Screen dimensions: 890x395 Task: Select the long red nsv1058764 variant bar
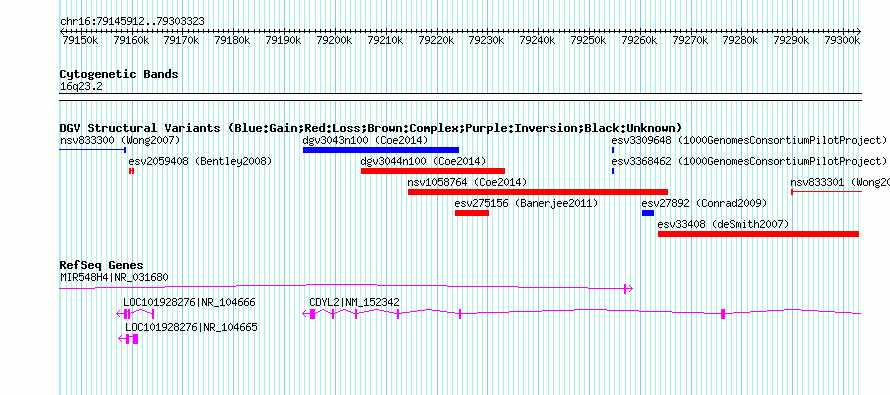click(538, 192)
